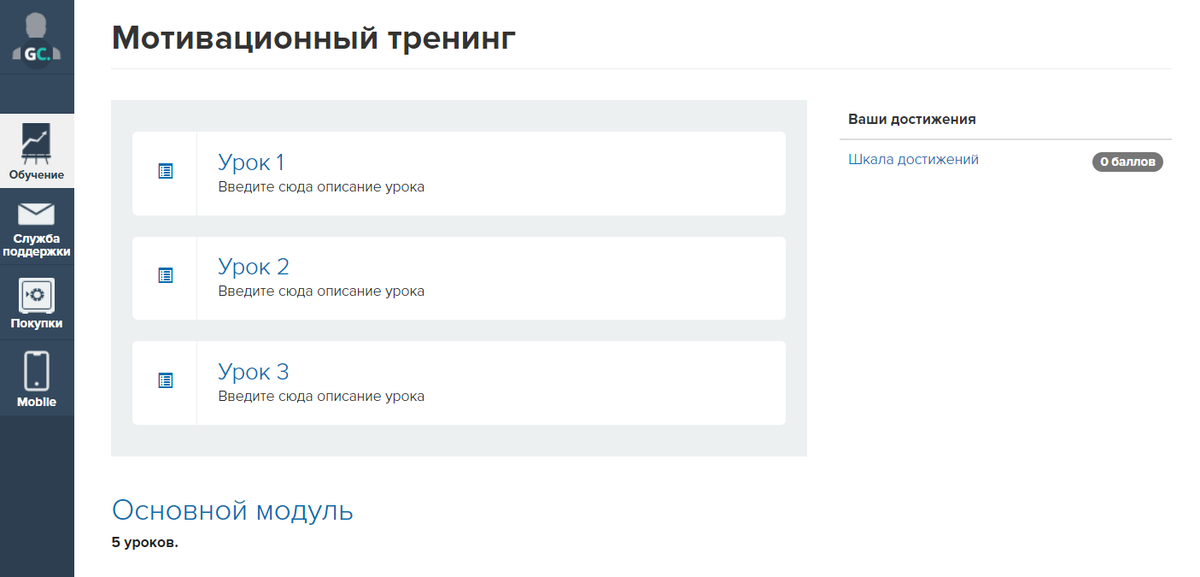Click the list icon beside Урок 3
This screenshot has width=1200, height=577.
[x=166, y=381]
